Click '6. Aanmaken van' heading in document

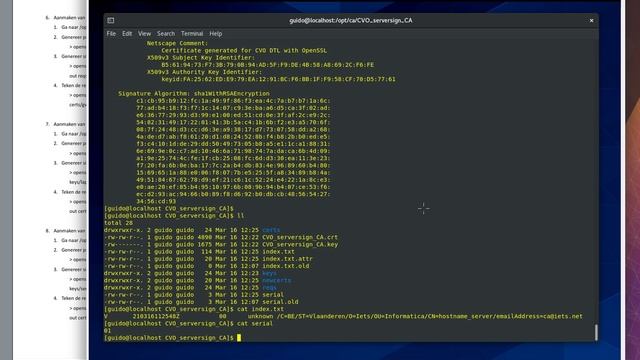65,18
